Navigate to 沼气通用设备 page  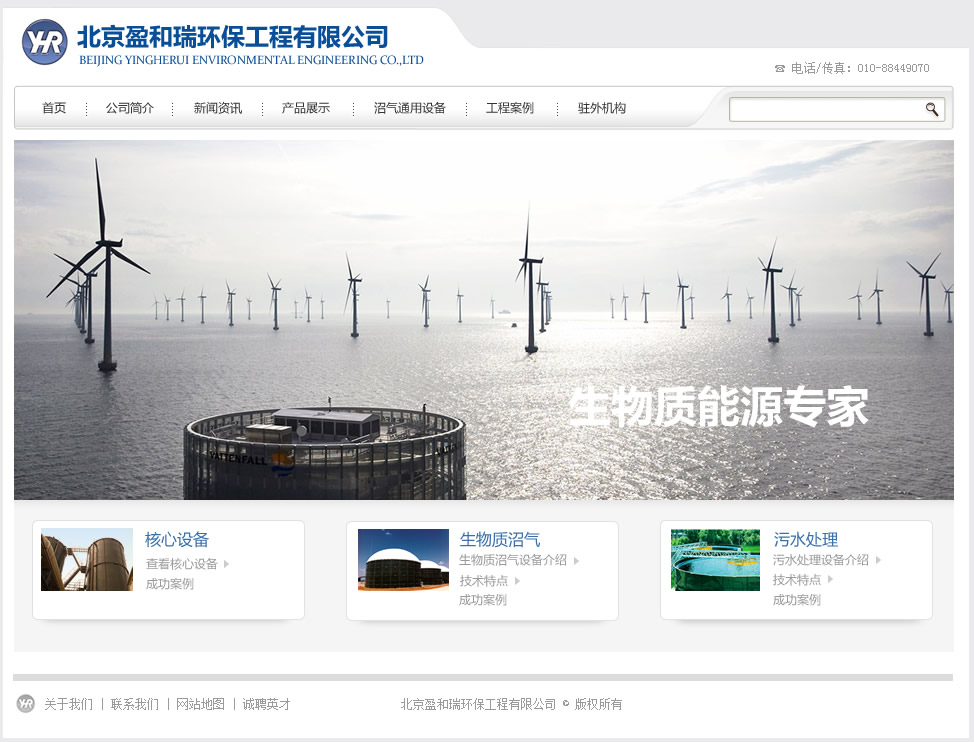(x=410, y=108)
